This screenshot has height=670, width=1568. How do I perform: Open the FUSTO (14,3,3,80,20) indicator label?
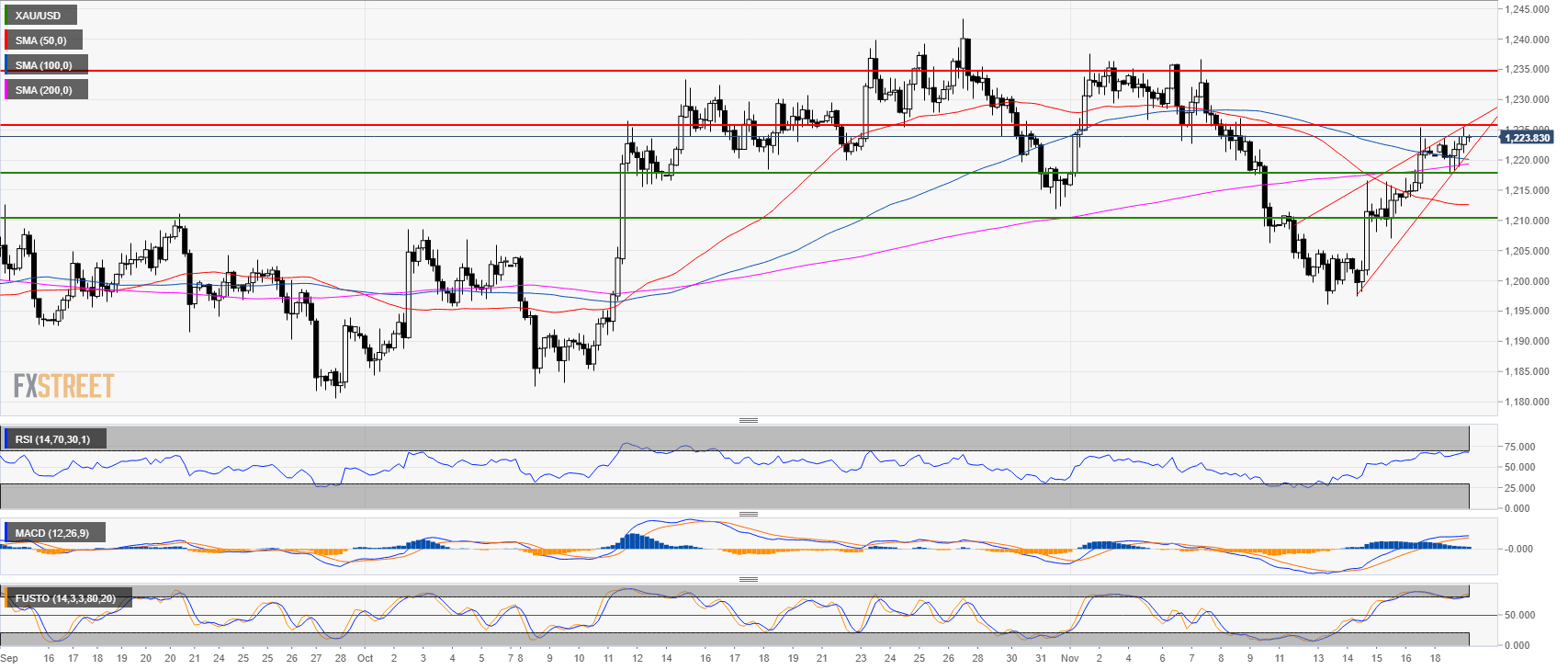[x=65, y=598]
